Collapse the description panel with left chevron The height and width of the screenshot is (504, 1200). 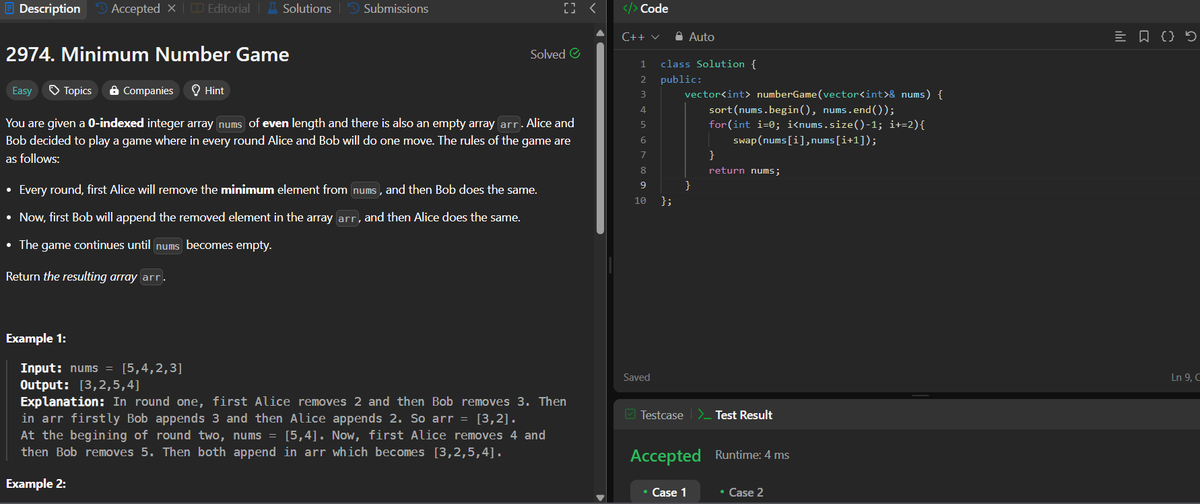pyautogui.click(x=591, y=9)
